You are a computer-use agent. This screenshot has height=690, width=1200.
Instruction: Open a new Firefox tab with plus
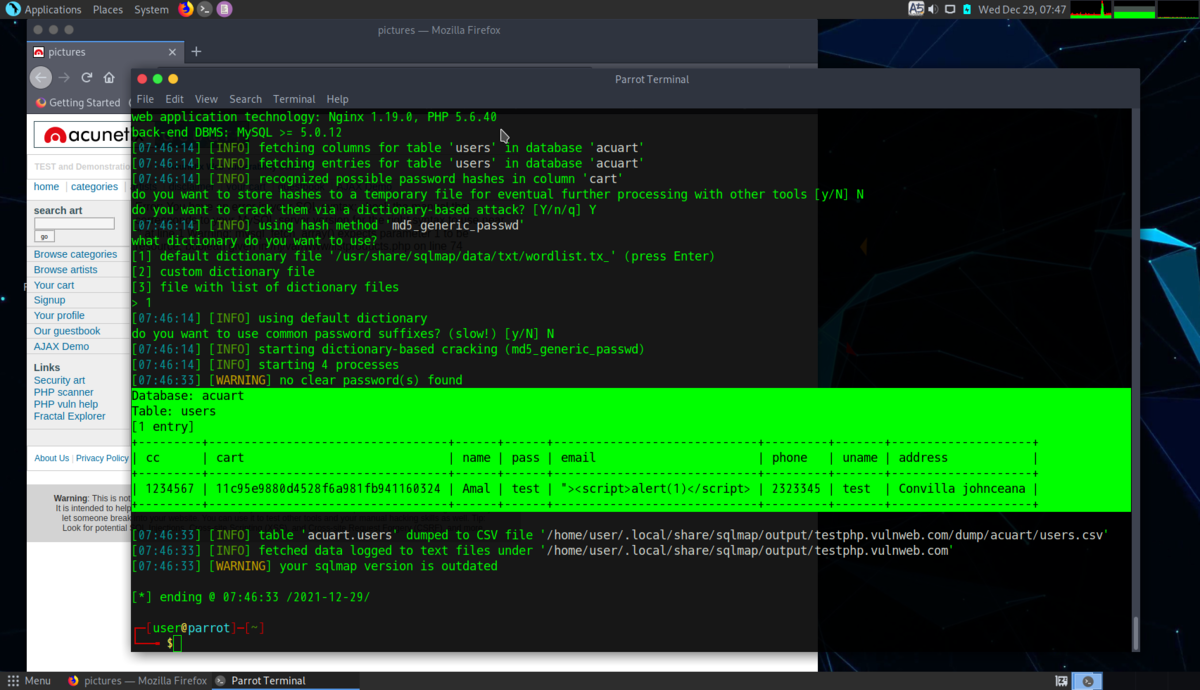coord(196,51)
